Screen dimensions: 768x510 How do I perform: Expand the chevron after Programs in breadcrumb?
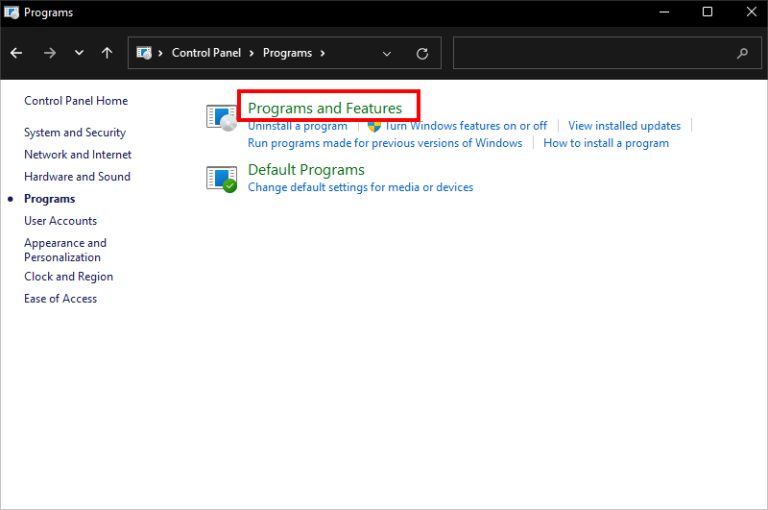tap(323, 53)
